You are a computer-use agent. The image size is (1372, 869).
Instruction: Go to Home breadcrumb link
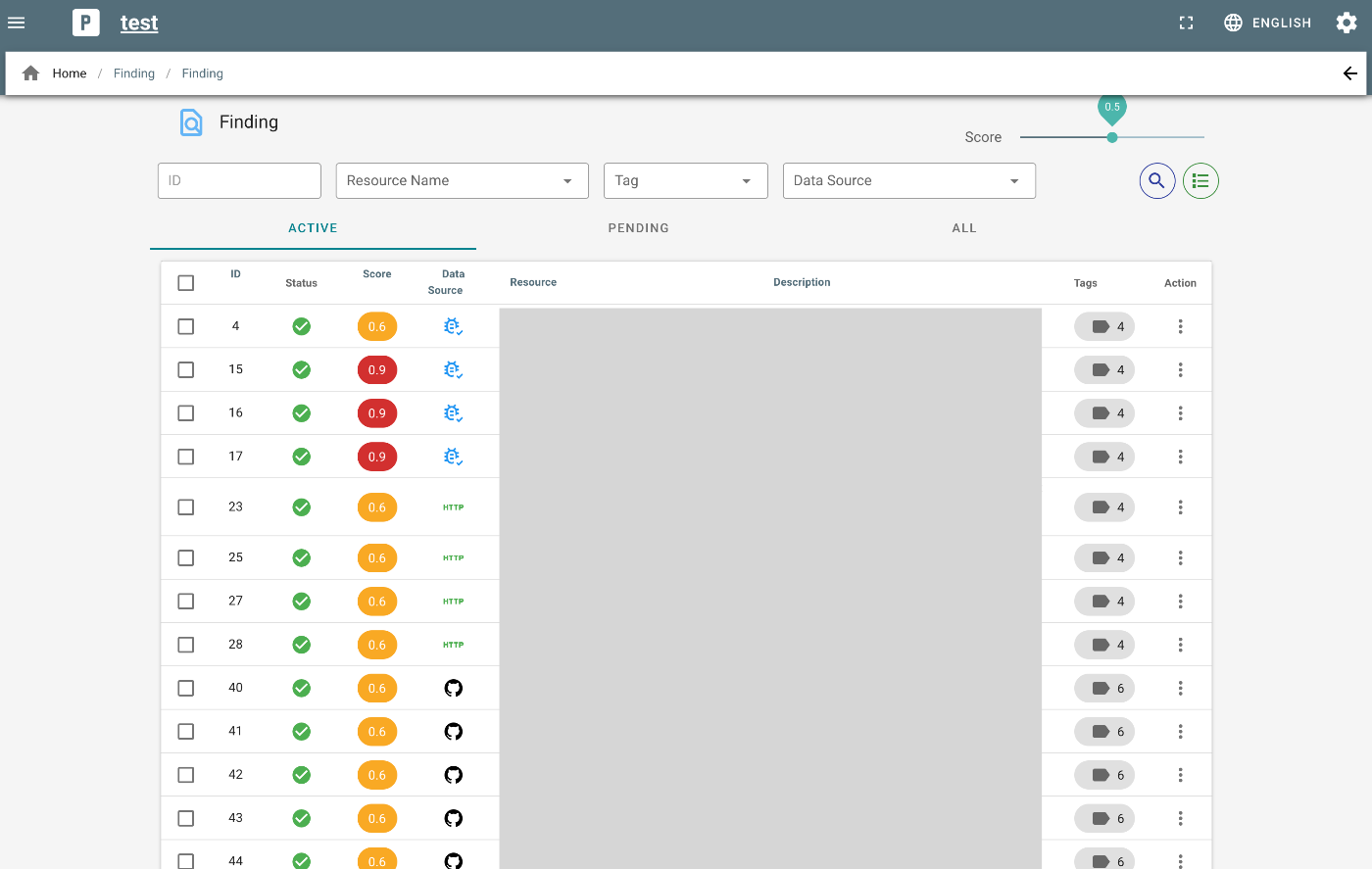70,73
